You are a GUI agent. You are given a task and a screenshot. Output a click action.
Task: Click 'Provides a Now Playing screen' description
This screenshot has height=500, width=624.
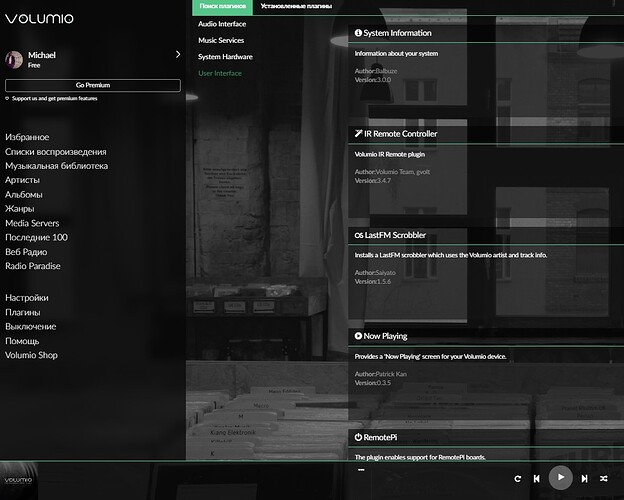coord(431,357)
